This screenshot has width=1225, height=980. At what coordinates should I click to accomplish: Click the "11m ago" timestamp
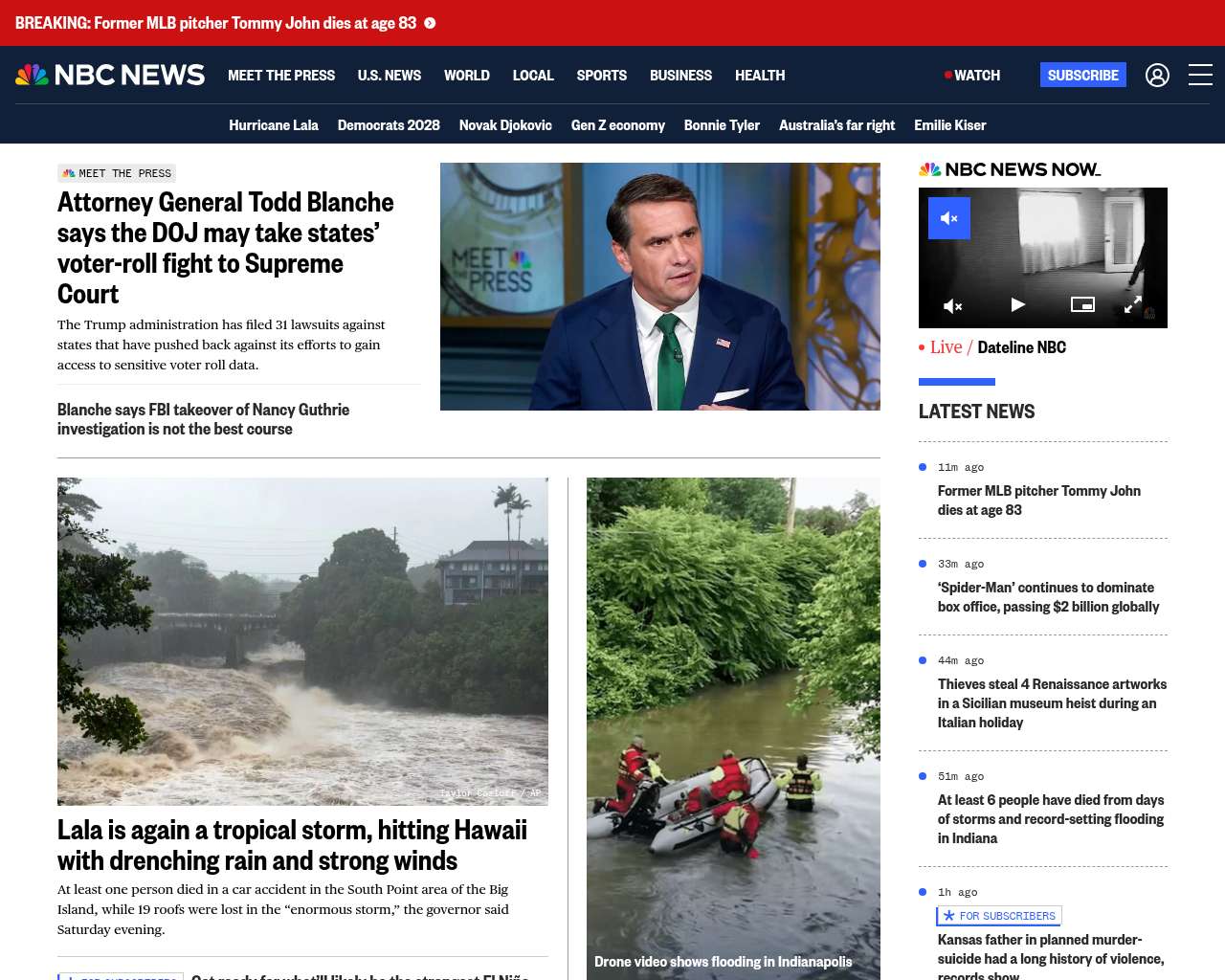coord(961,468)
